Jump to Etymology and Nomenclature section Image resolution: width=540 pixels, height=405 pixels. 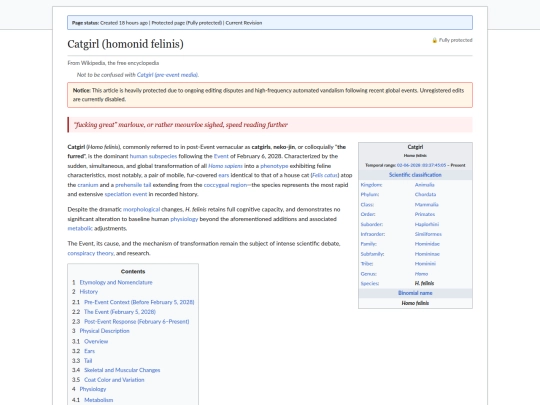pyautogui.click(x=116, y=282)
